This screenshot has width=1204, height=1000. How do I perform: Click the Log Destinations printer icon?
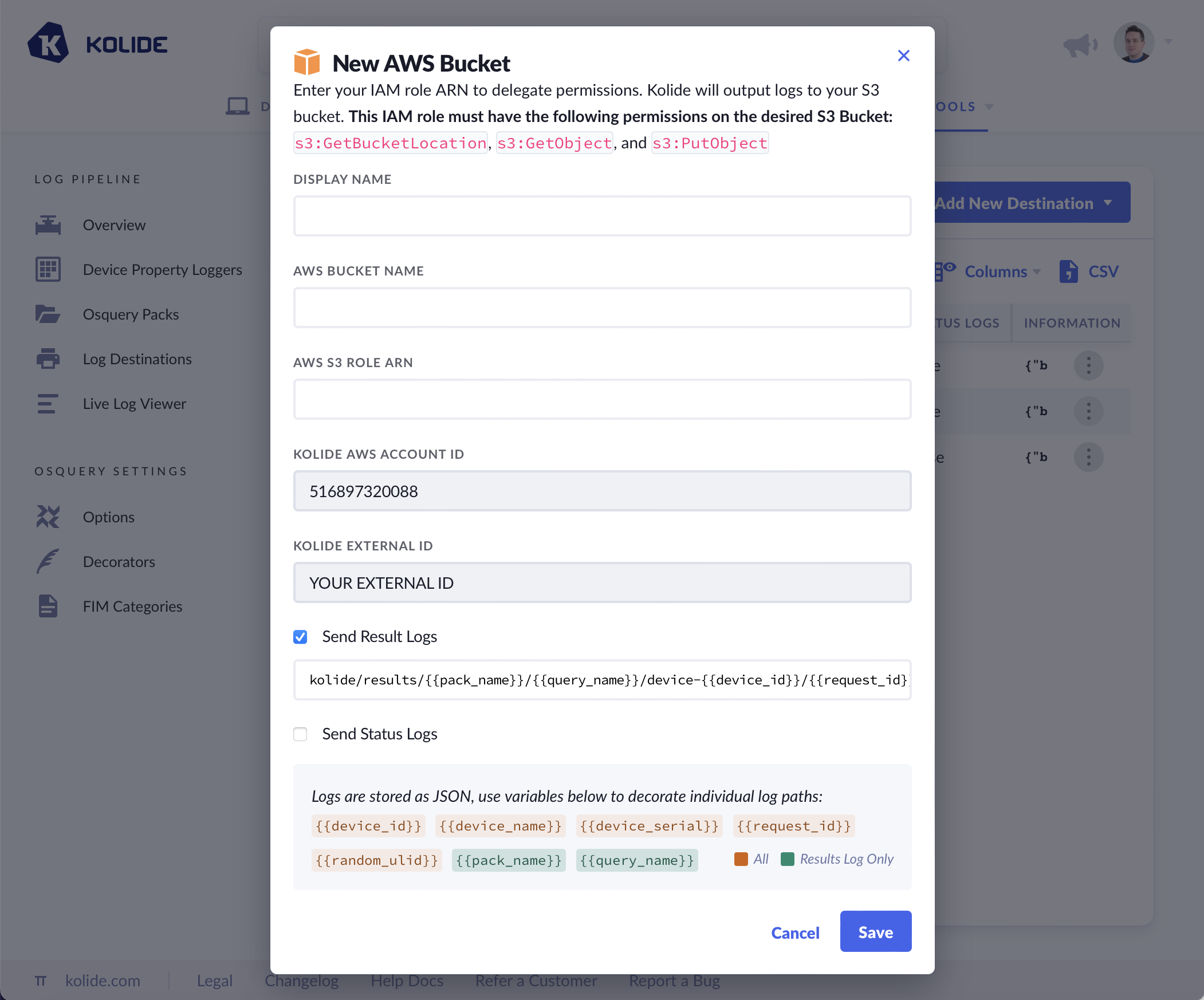pyautogui.click(x=48, y=359)
